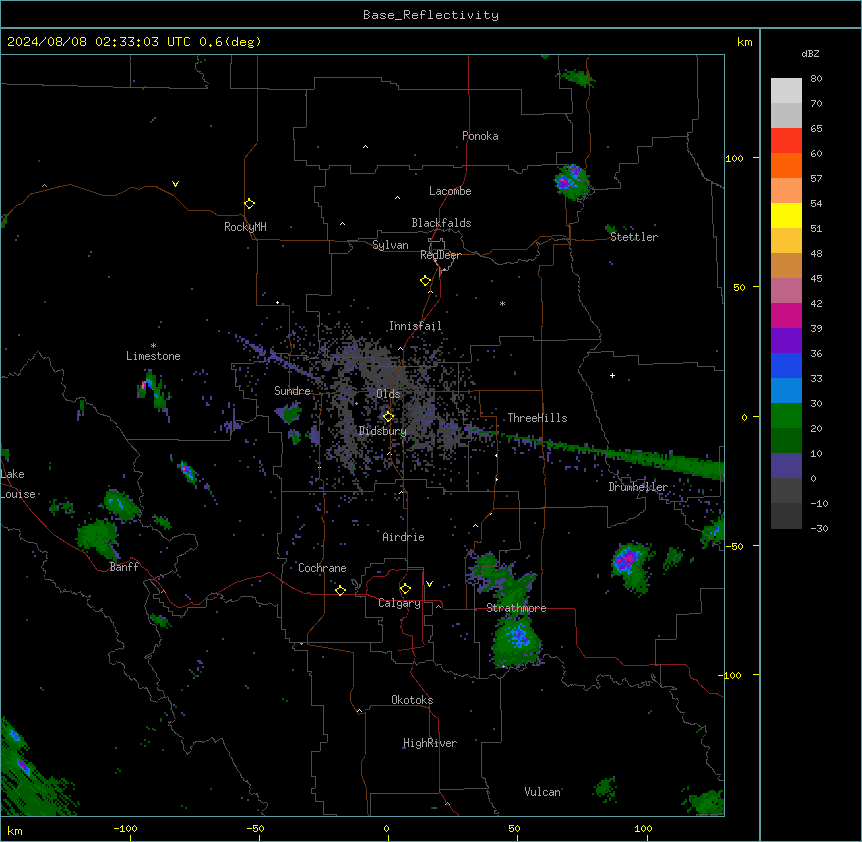Click the Lake Louise label
Viewport: 862px width, 842px height.
tap(18, 484)
